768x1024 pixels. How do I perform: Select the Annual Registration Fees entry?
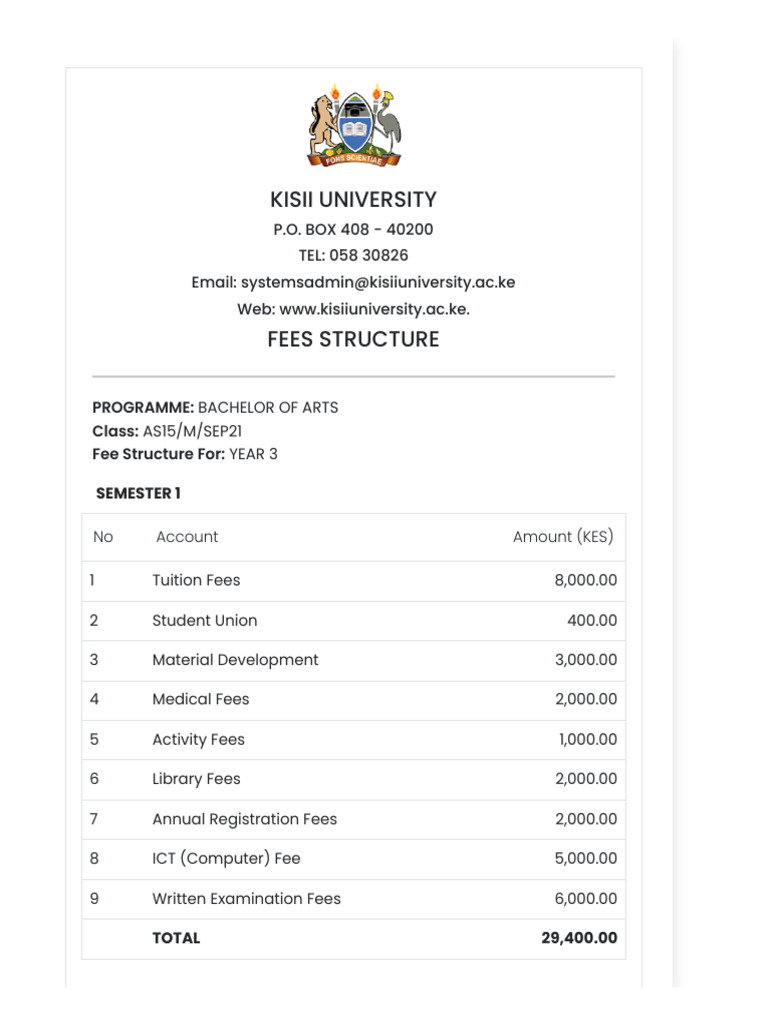pos(244,819)
